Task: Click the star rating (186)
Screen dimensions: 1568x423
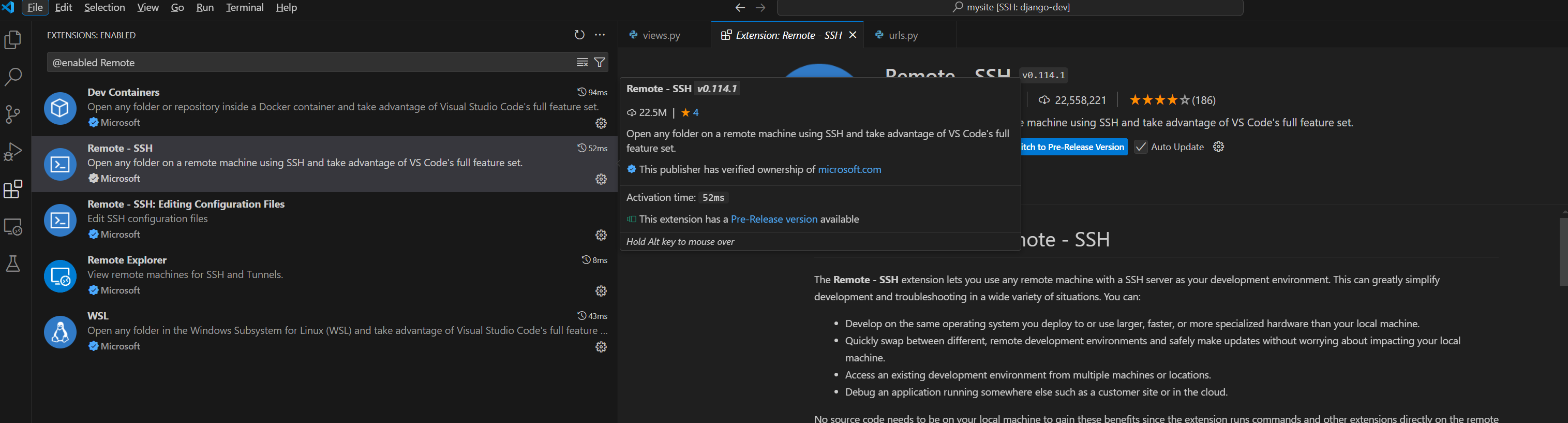Action: coord(1172,100)
